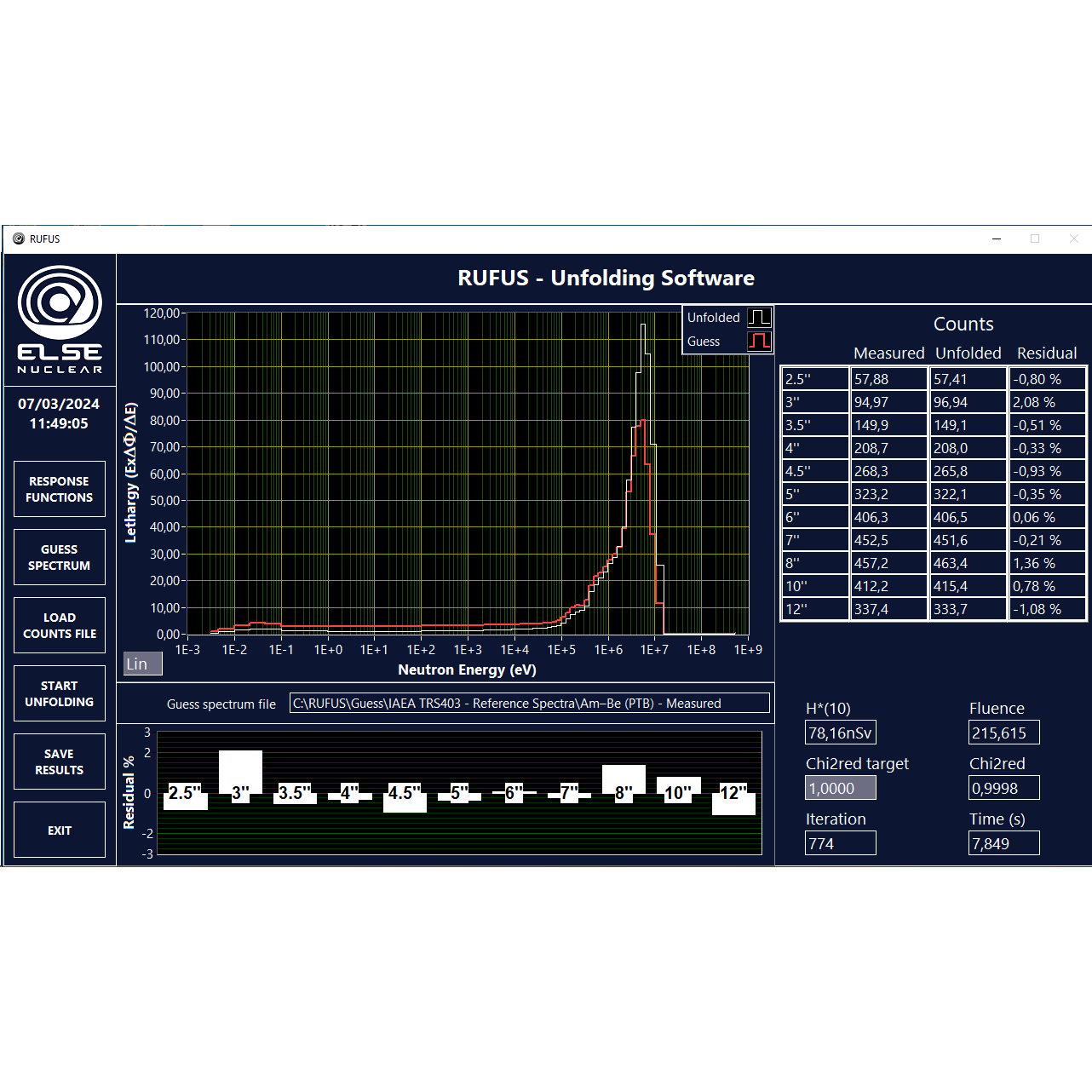Viewport: 1092px width, 1092px height.
Task: Select measured count 57,88 for 2.5''
Action: 888,379
